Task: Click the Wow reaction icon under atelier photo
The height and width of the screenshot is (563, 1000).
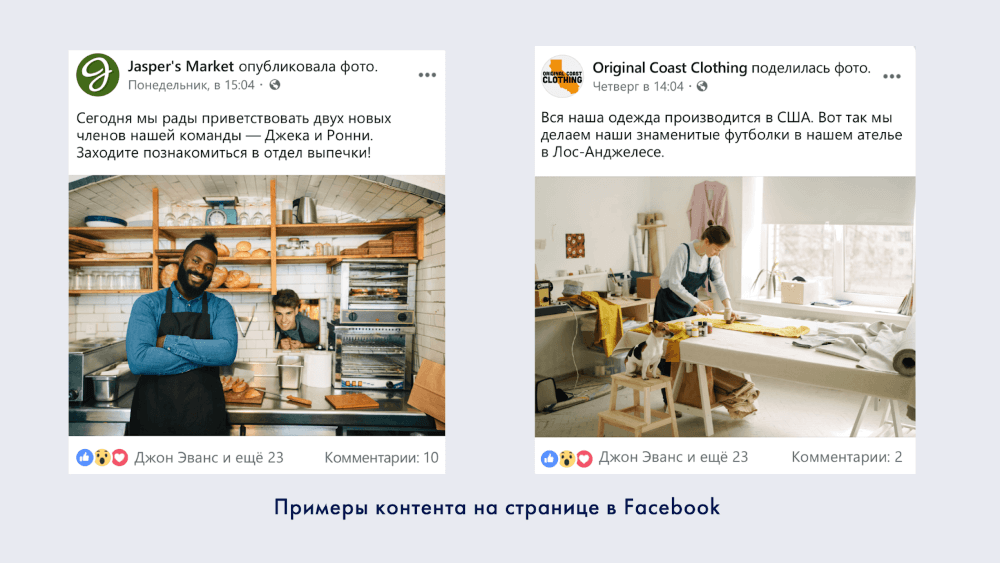Action: pyautogui.click(x=566, y=458)
